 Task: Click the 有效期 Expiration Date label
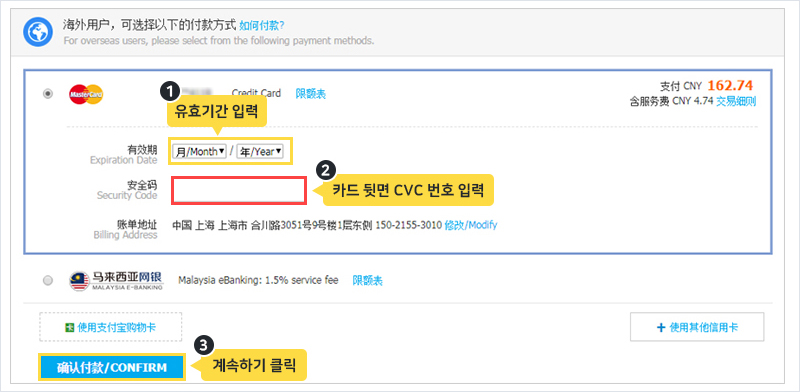123,155
